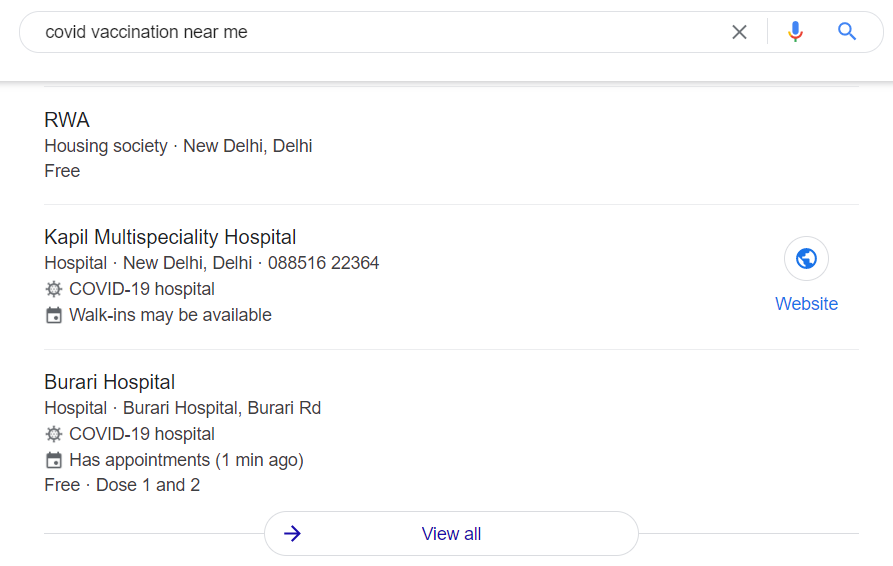
Task: Click 'Has appointments (1 min ago)' text
Action: coord(186,460)
